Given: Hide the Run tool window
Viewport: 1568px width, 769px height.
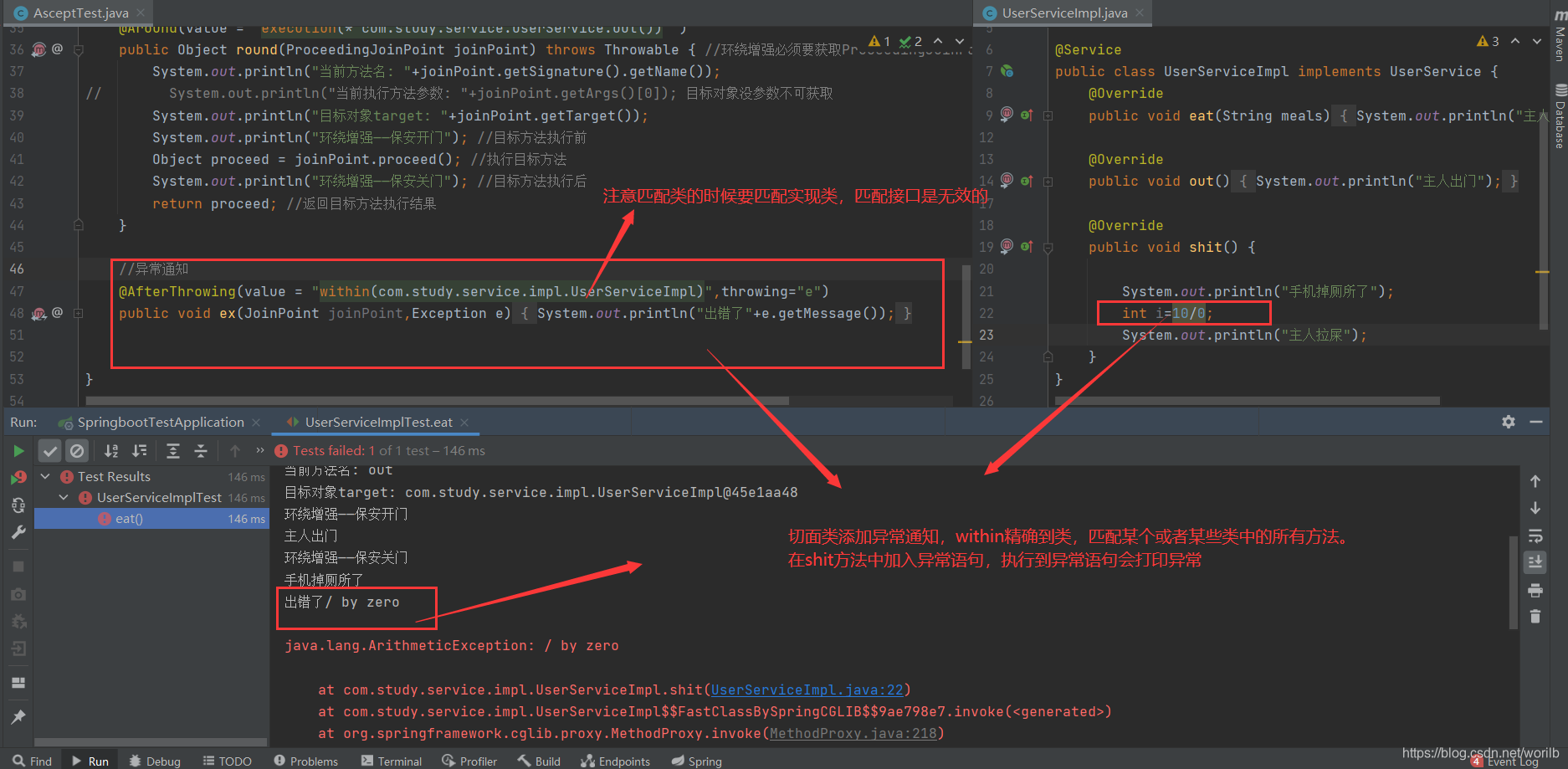Looking at the screenshot, I should [x=1536, y=422].
